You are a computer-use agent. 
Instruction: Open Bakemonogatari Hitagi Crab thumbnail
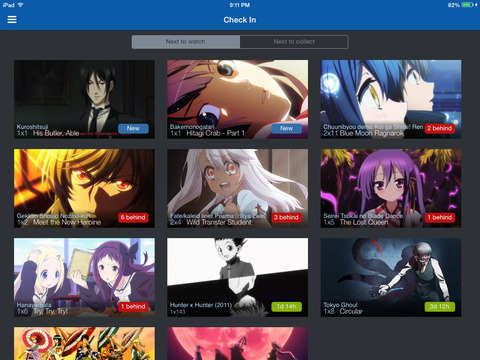pos(238,99)
